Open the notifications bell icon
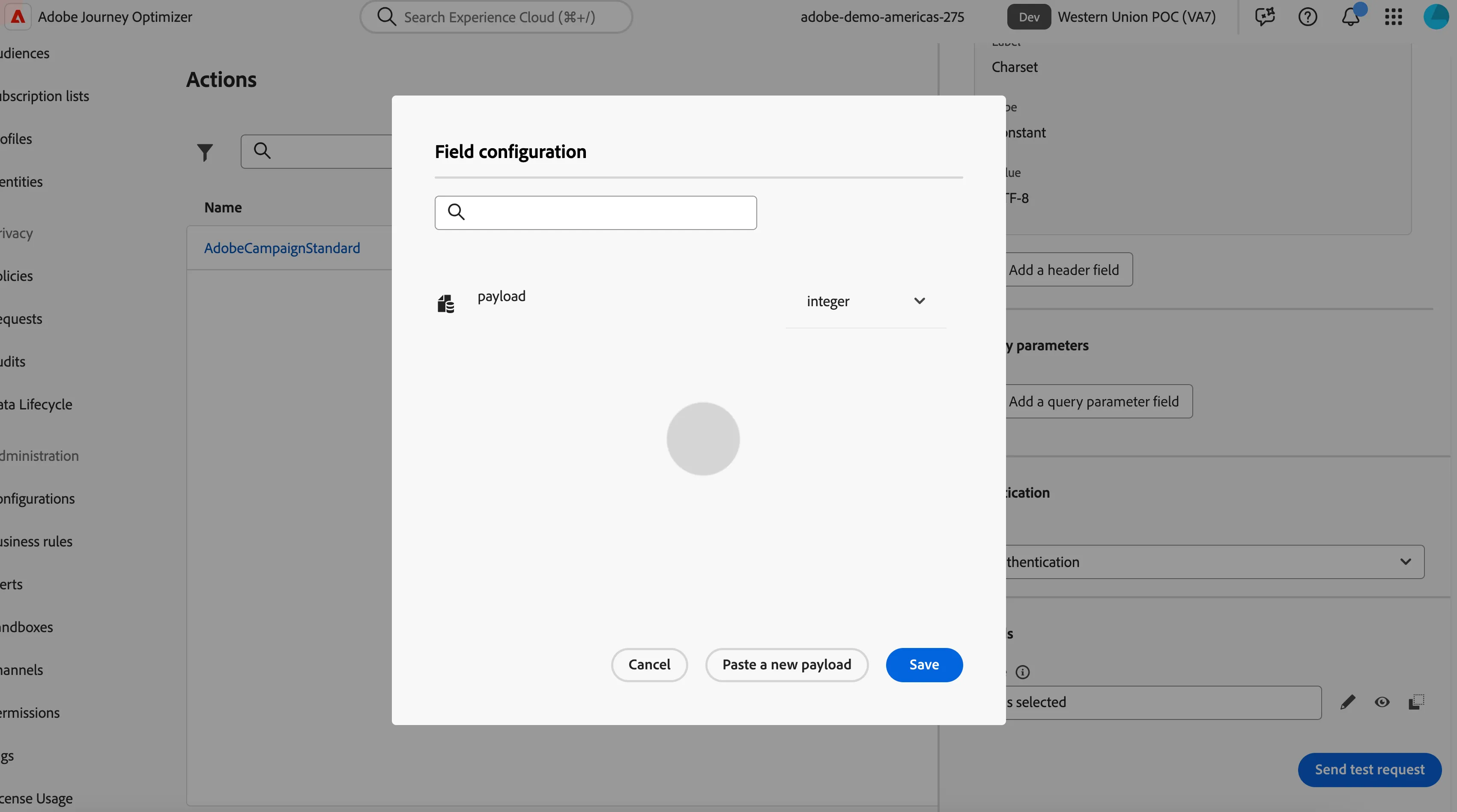Screen dimensions: 1457x812 click(x=1351, y=16)
